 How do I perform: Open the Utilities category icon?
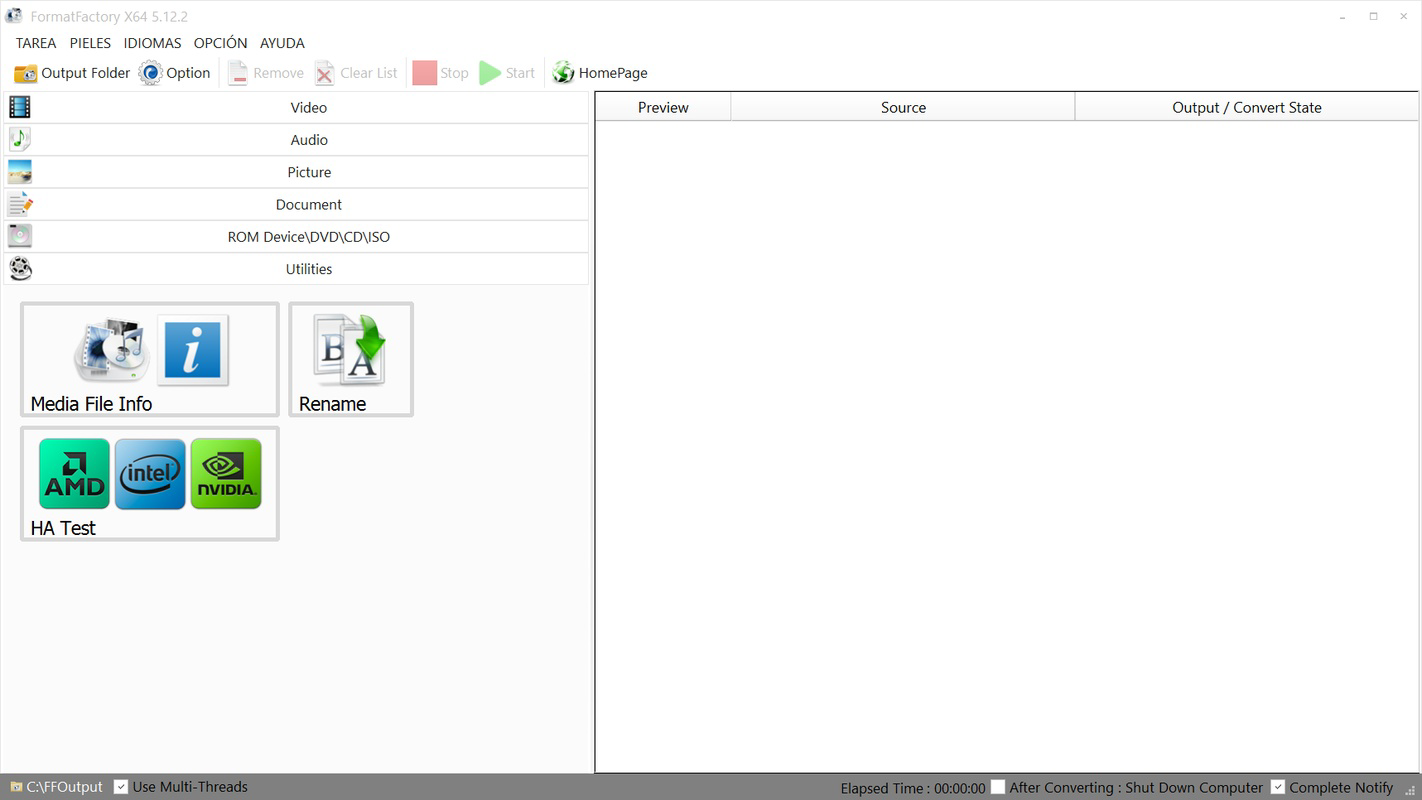pos(19,268)
